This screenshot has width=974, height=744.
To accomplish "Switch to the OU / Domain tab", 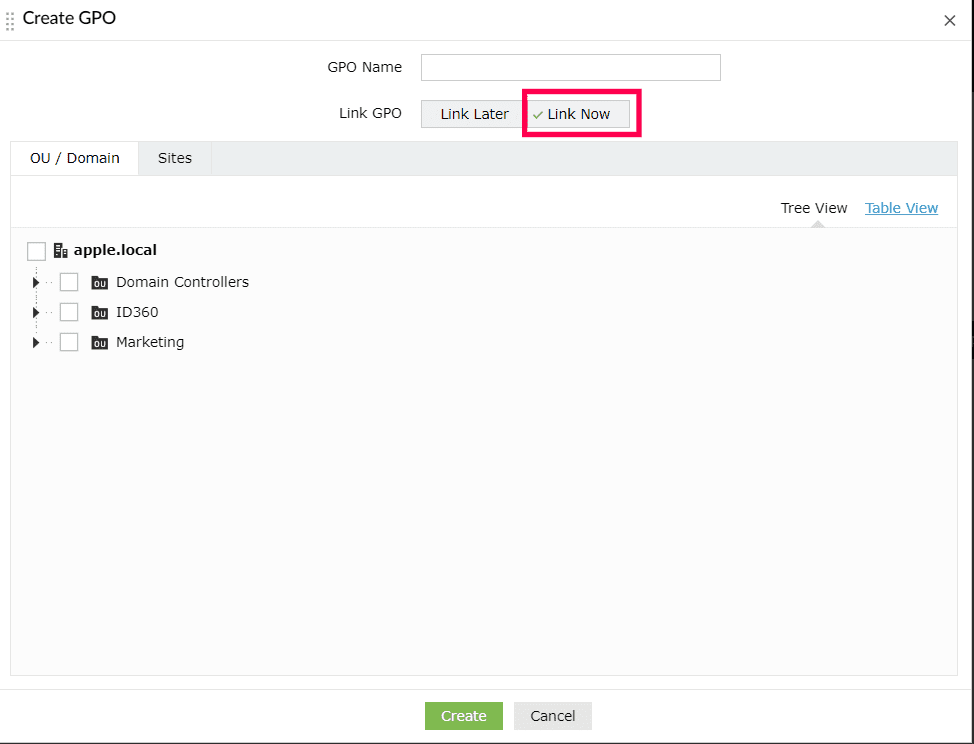I will [x=75, y=158].
